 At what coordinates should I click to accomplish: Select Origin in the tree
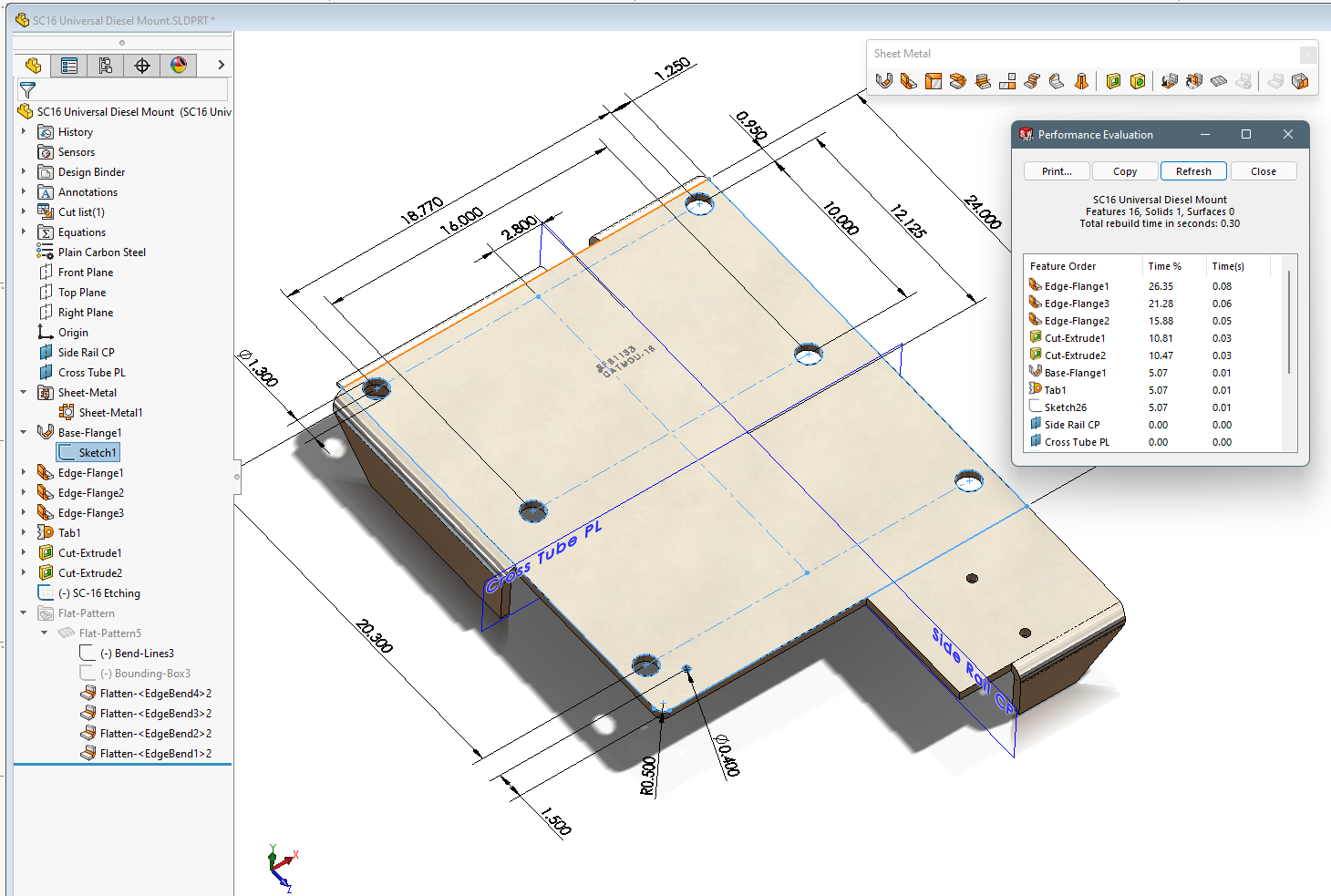coord(73,333)
